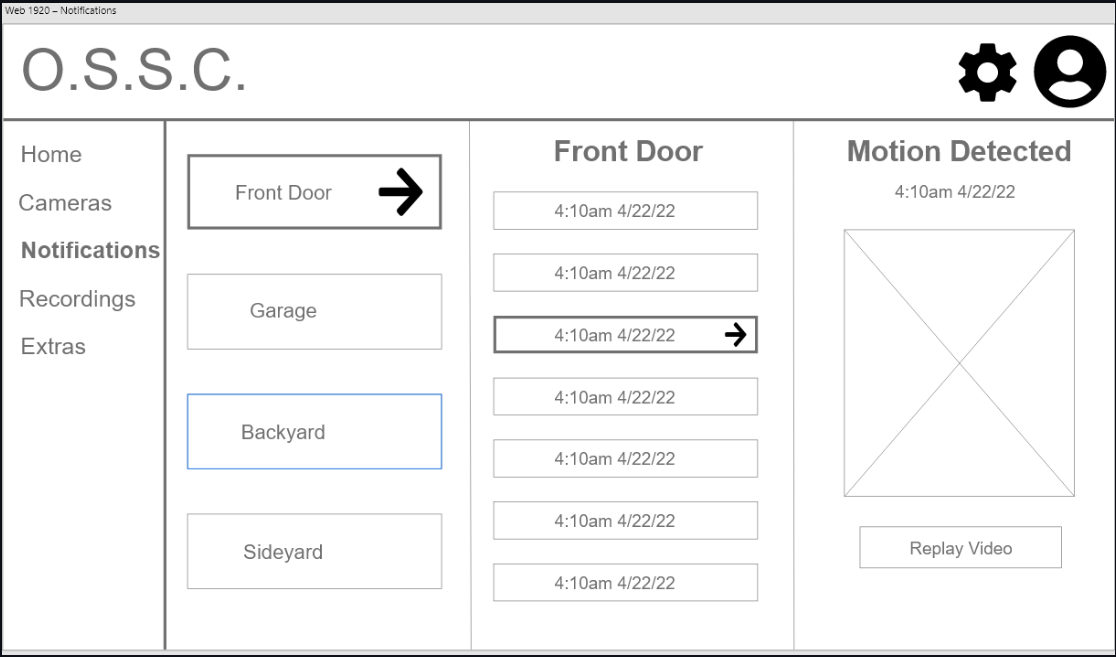Click the Replay Video button

tap(960, 547)
